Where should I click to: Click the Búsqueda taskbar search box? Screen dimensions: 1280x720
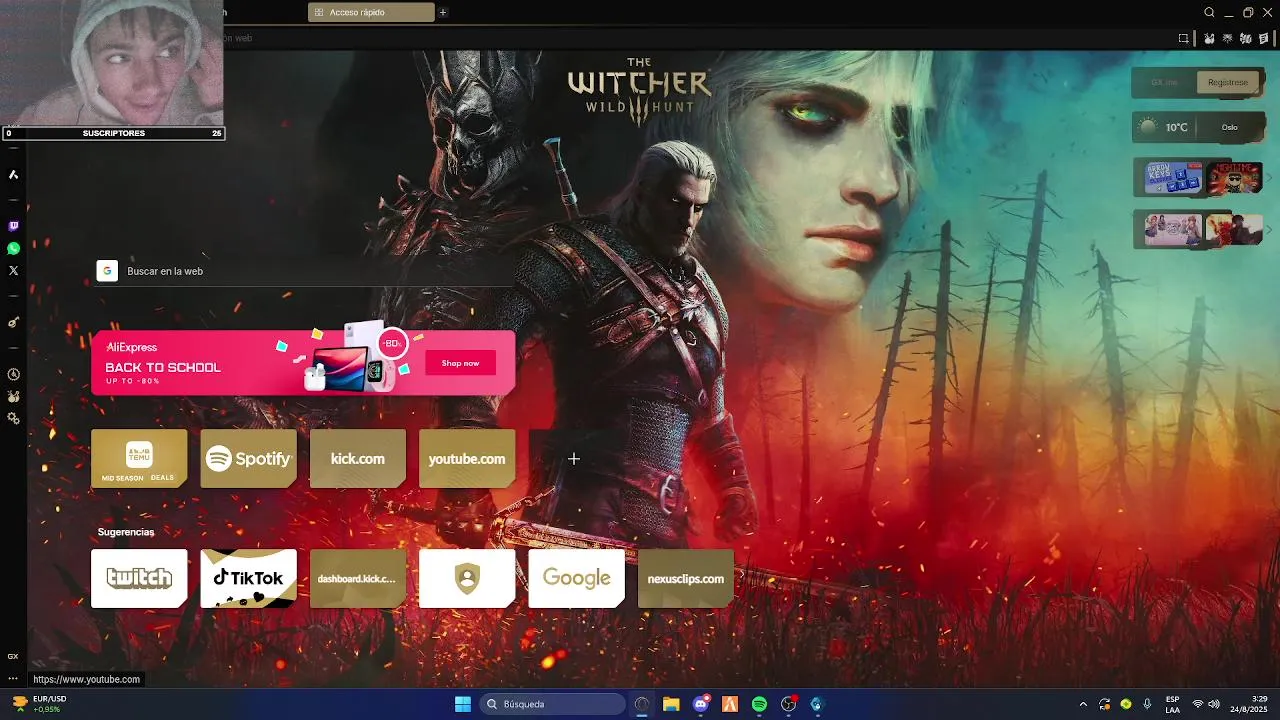click(x=552, y=704)
